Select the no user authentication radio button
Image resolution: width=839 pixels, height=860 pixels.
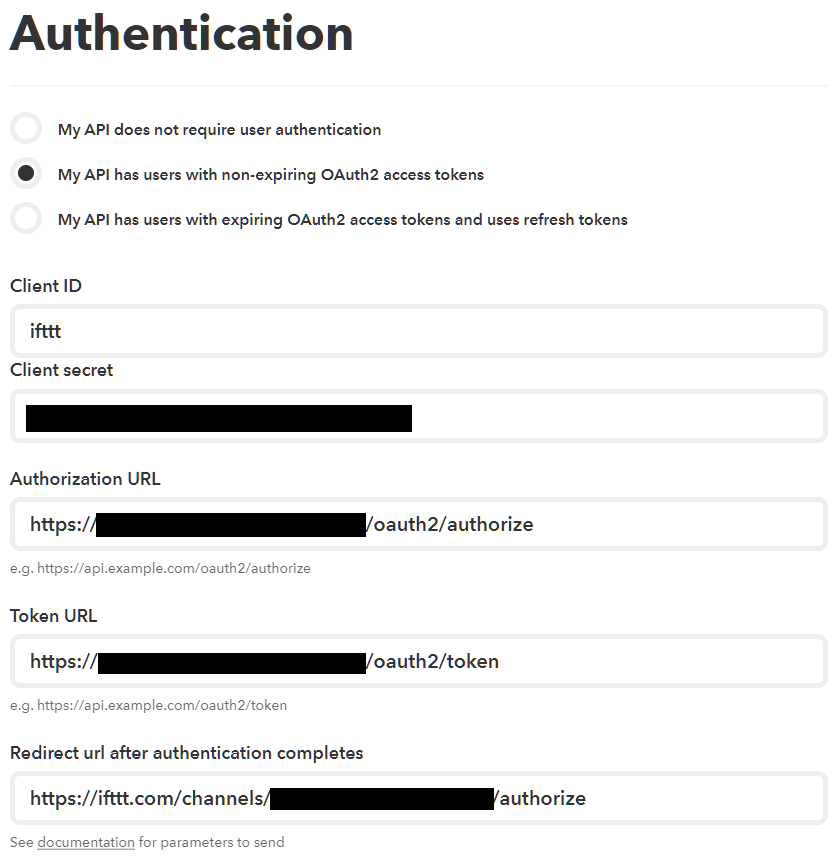tap(26, 129)
